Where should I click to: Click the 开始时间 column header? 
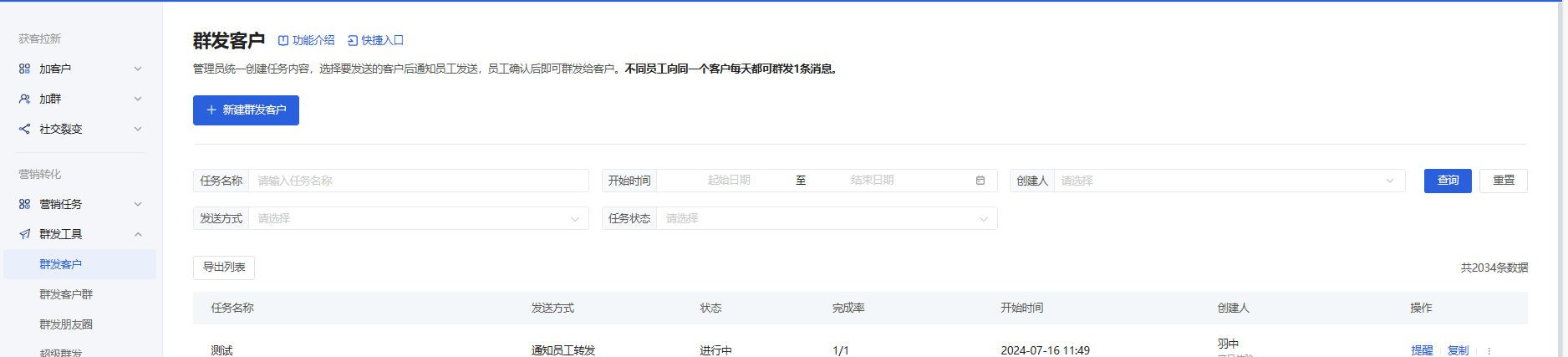1021,309
